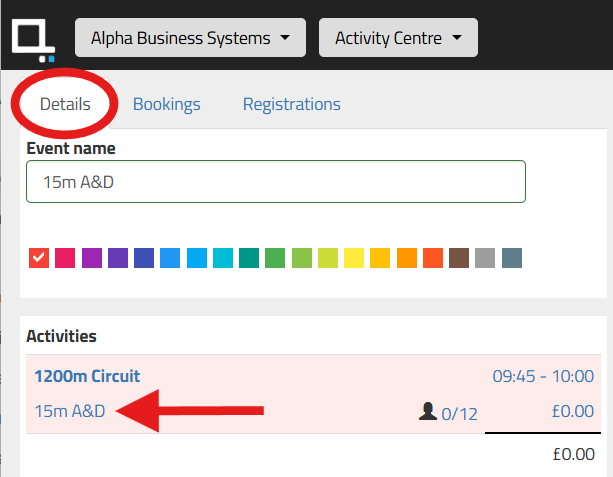Click the 0/12 capacity count
The image size is (613, 477).
tap(459, 414)
